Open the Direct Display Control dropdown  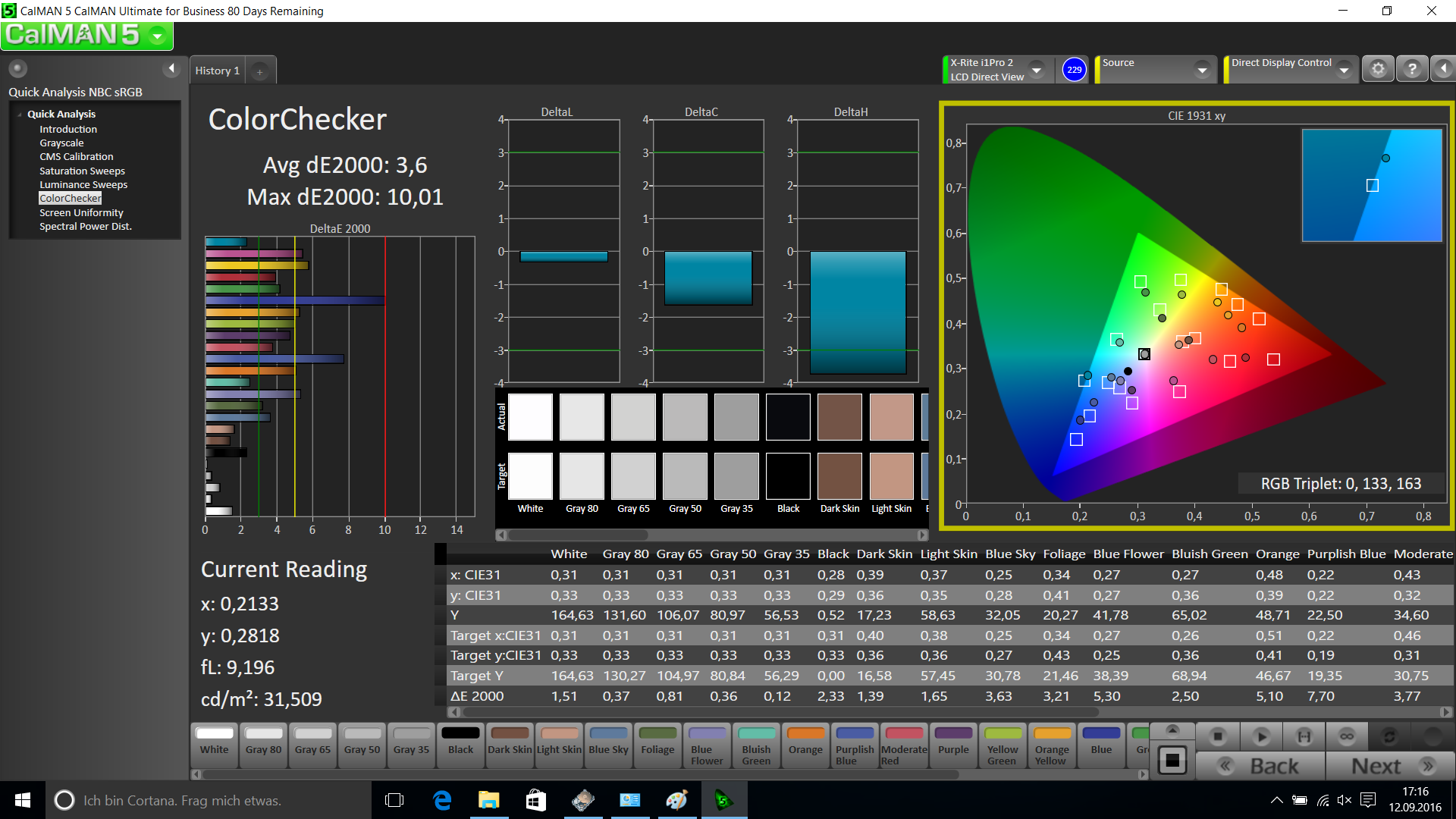(x=1344, y=70)
